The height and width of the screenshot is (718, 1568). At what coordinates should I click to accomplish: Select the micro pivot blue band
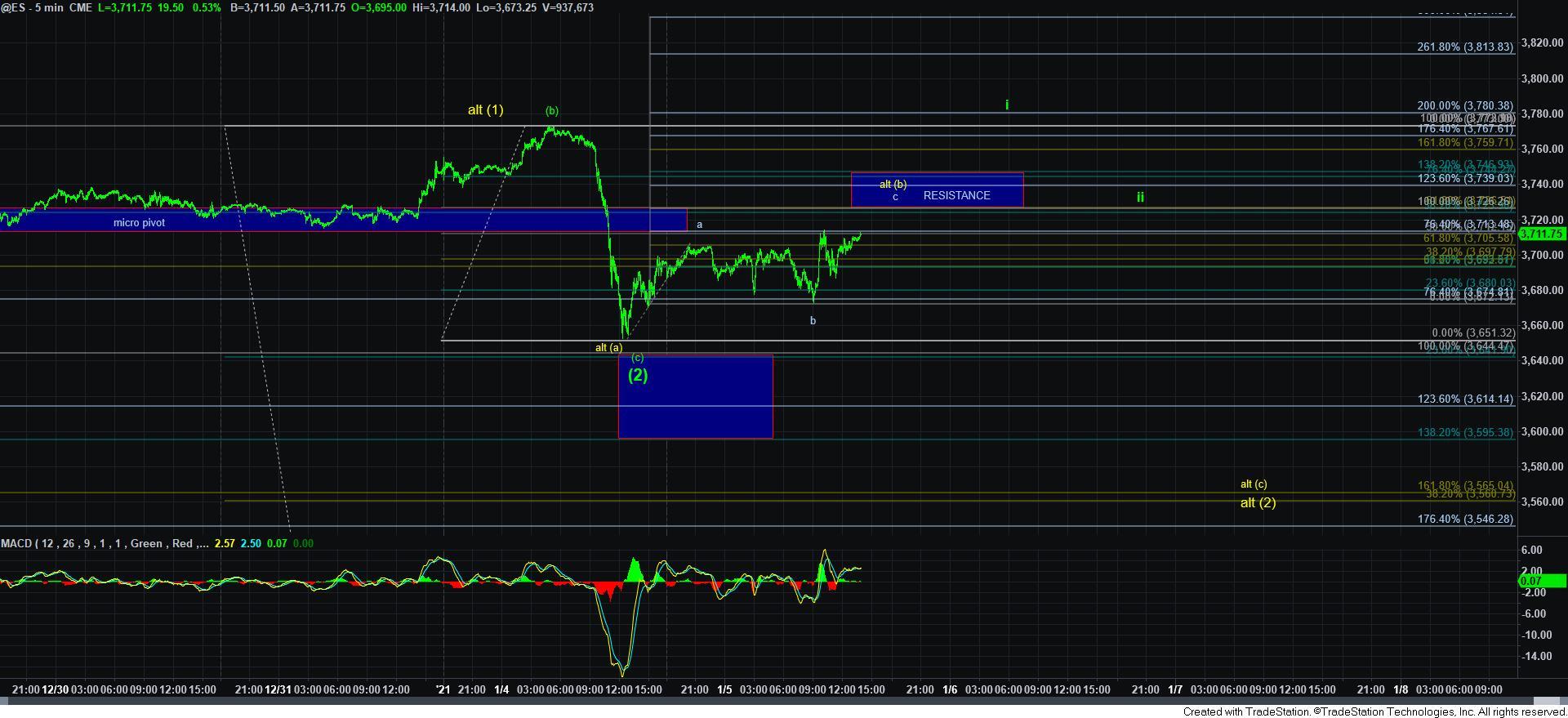pos(343,221)
